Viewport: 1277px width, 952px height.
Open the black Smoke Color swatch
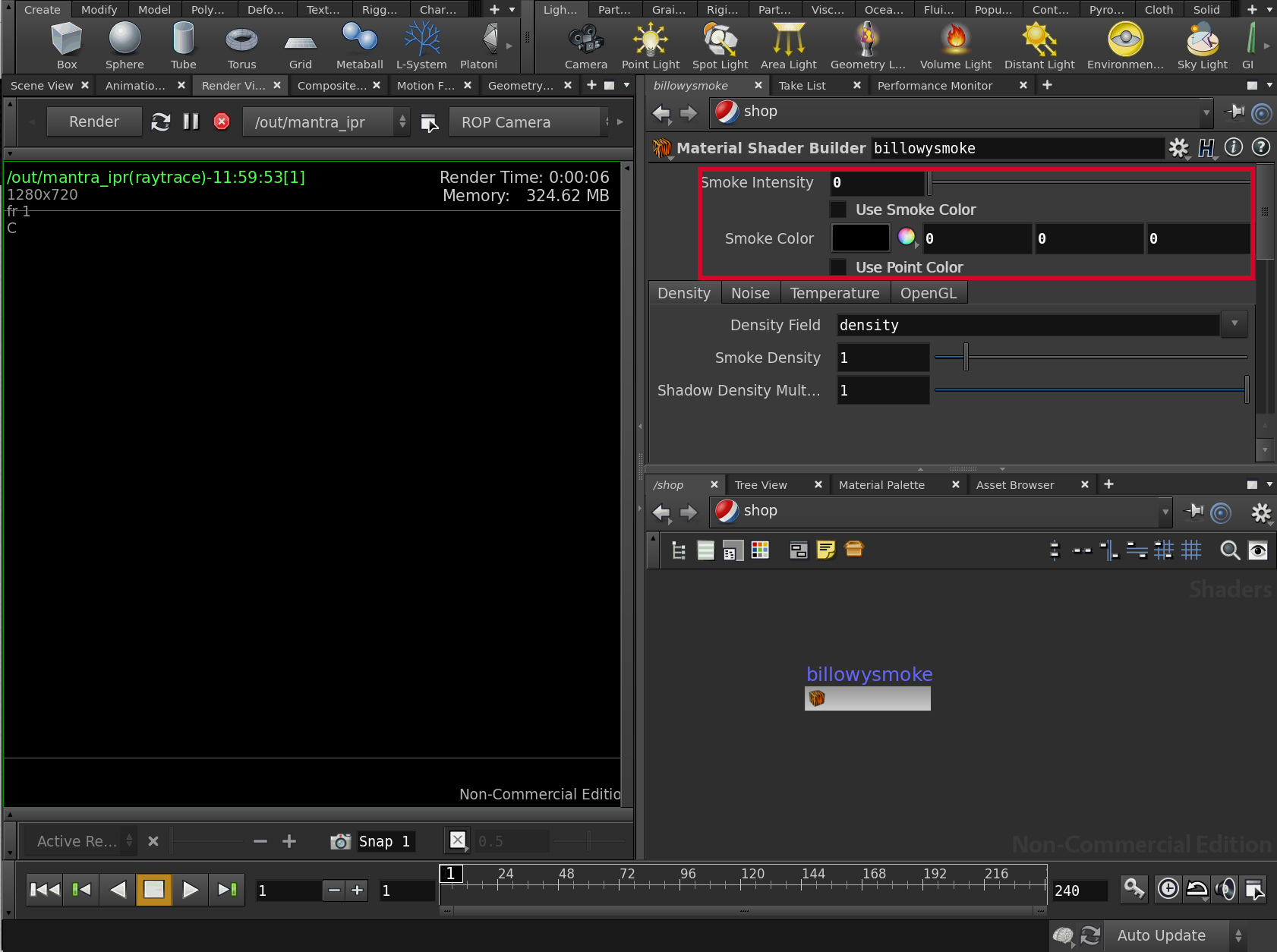click(860, 238)
